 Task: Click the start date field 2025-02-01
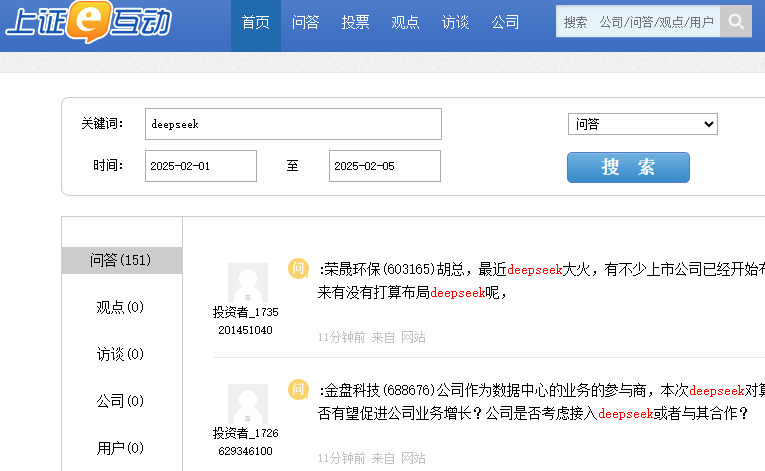[x=200, y=166]
